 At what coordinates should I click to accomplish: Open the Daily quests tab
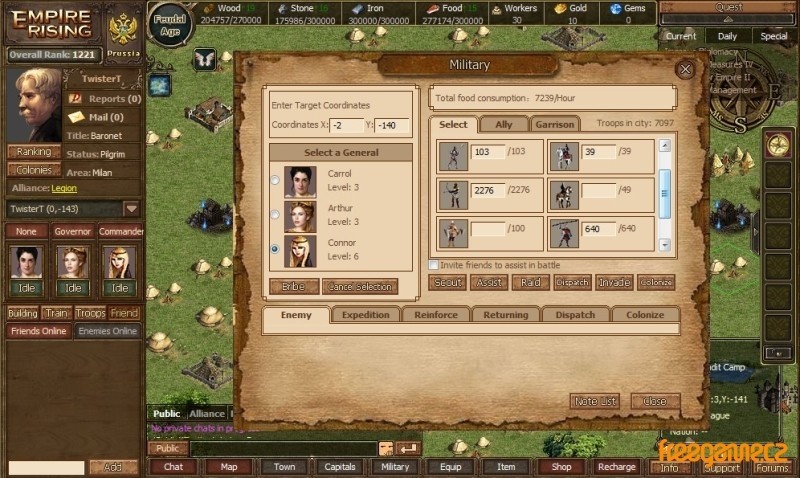[x=727, y=36]
